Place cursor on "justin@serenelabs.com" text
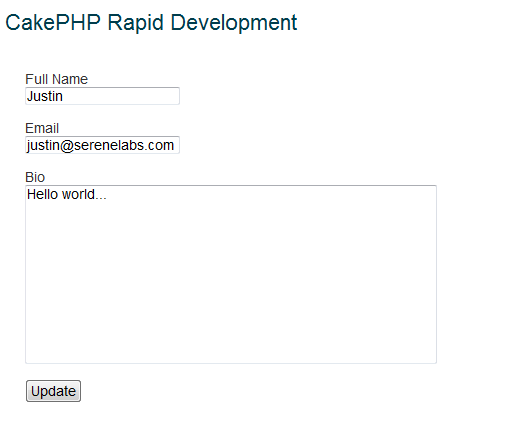528x434 pixels. (100, 145)
